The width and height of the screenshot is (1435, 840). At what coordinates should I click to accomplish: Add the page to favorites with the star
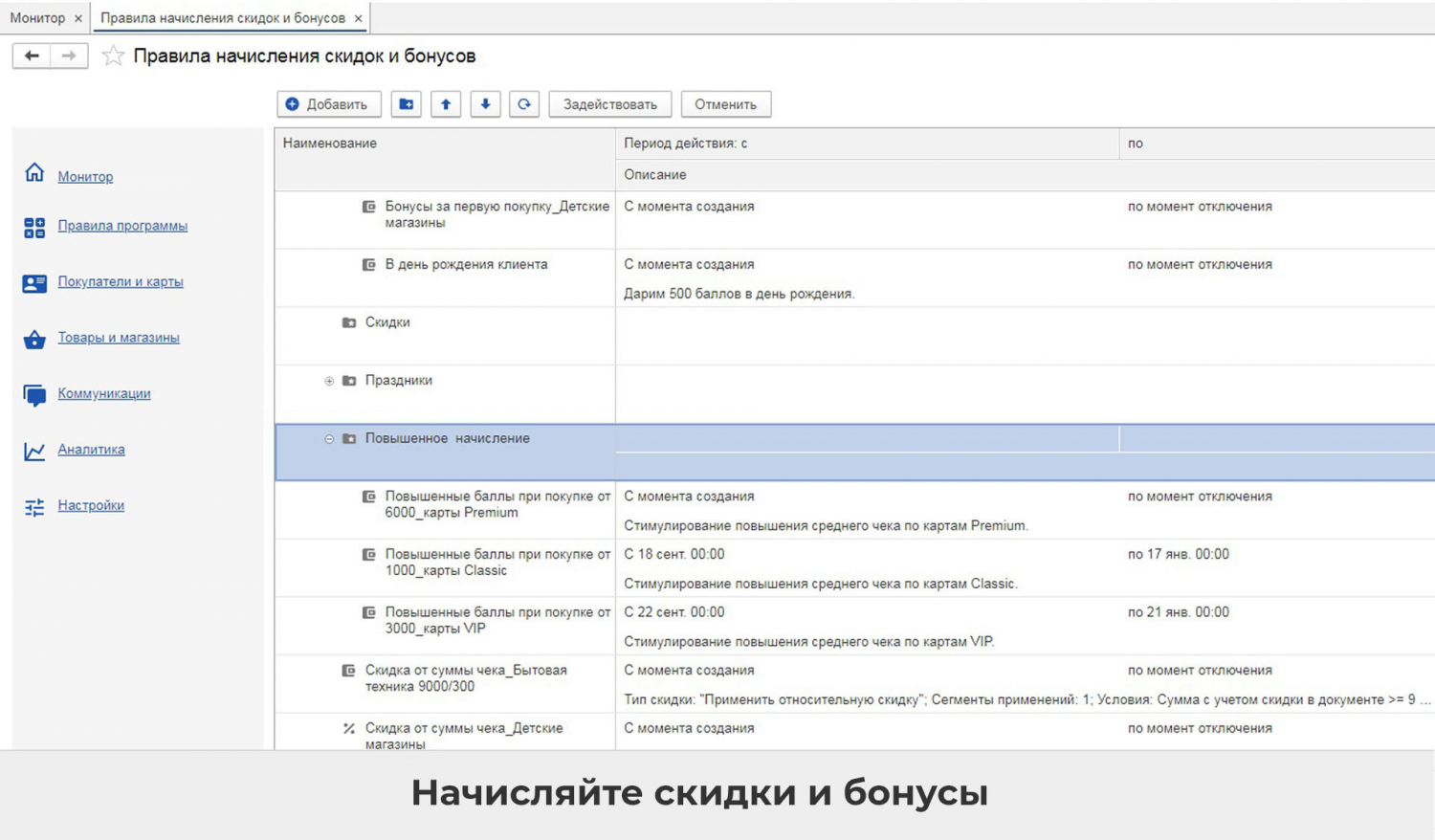[x=113, y=56]
